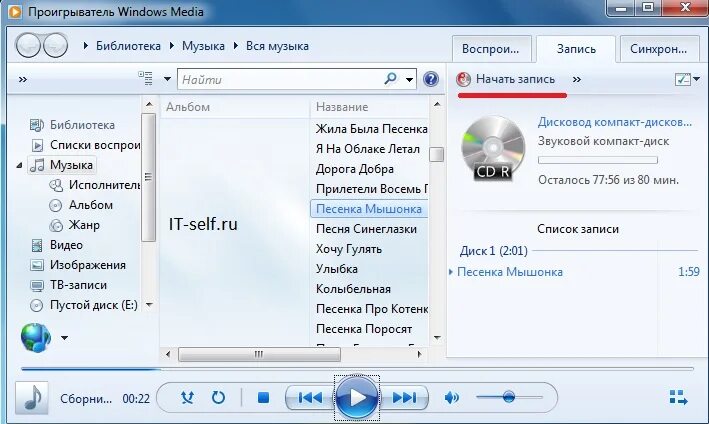Screen dimensions: 709x424
Task: Toggle shuffle playback
Action: (187, 398)
